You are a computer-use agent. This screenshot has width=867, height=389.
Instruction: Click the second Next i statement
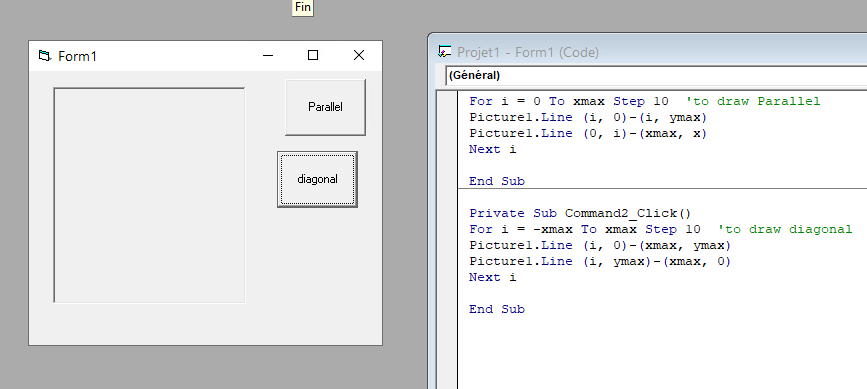pos(492,277)
